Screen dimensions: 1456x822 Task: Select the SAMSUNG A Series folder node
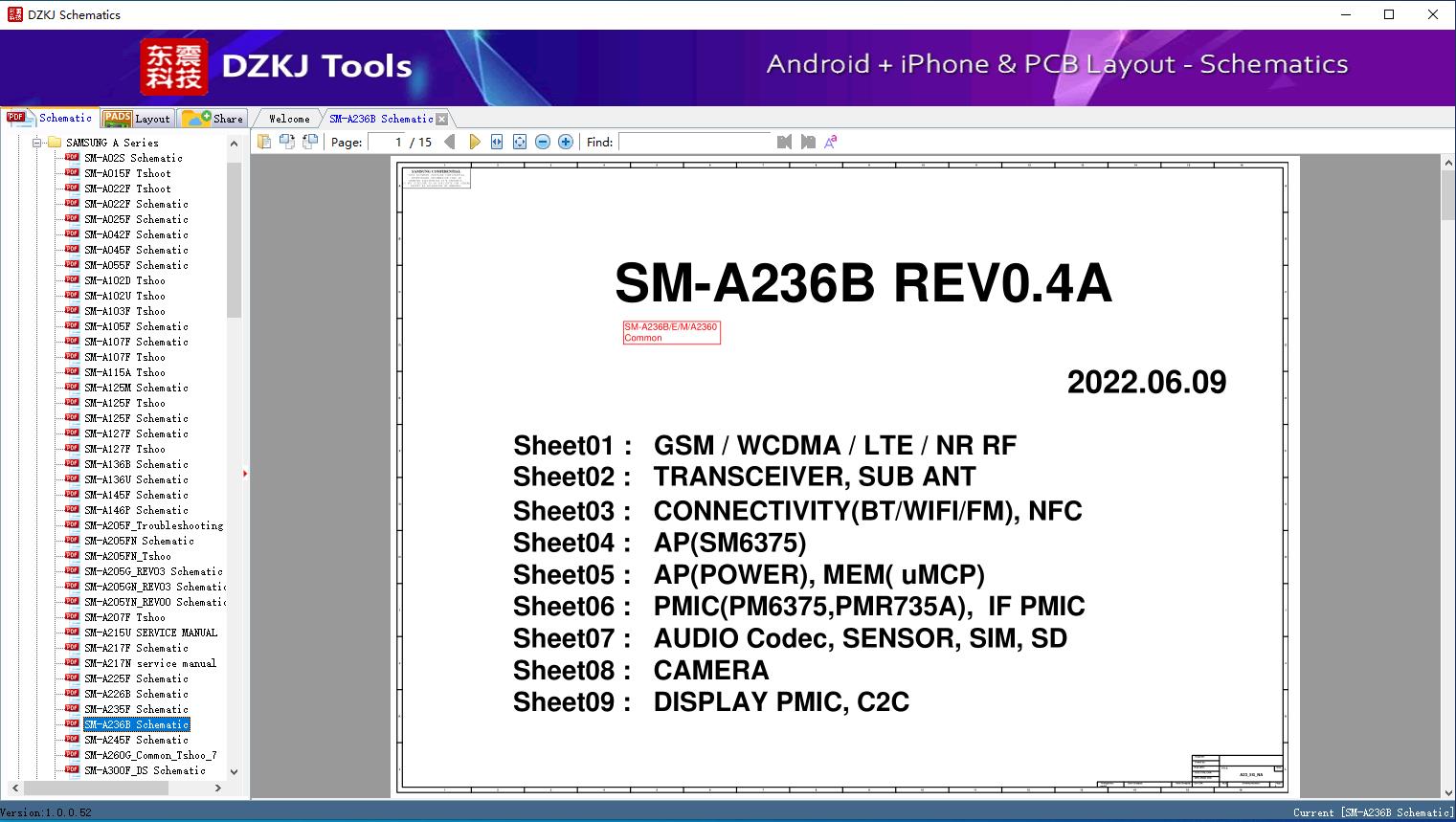click(112, 143)
